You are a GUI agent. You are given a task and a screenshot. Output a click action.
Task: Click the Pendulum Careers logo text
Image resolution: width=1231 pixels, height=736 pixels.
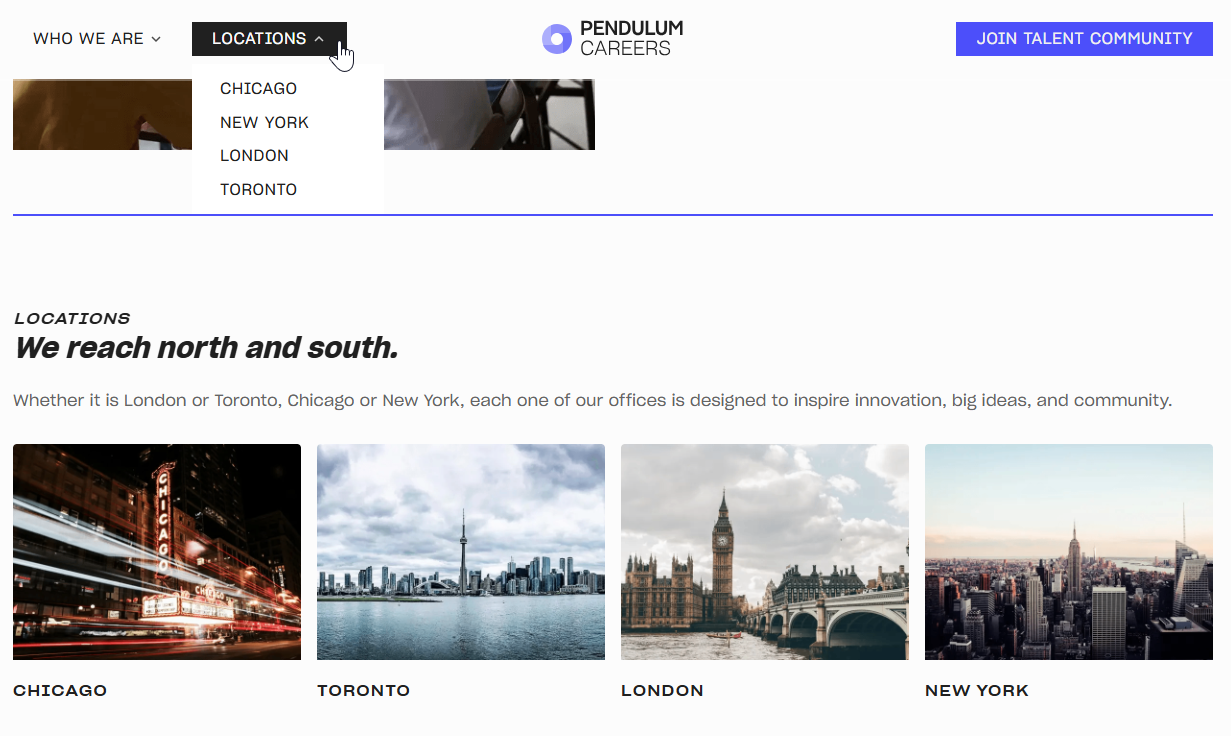coord(631,39)
